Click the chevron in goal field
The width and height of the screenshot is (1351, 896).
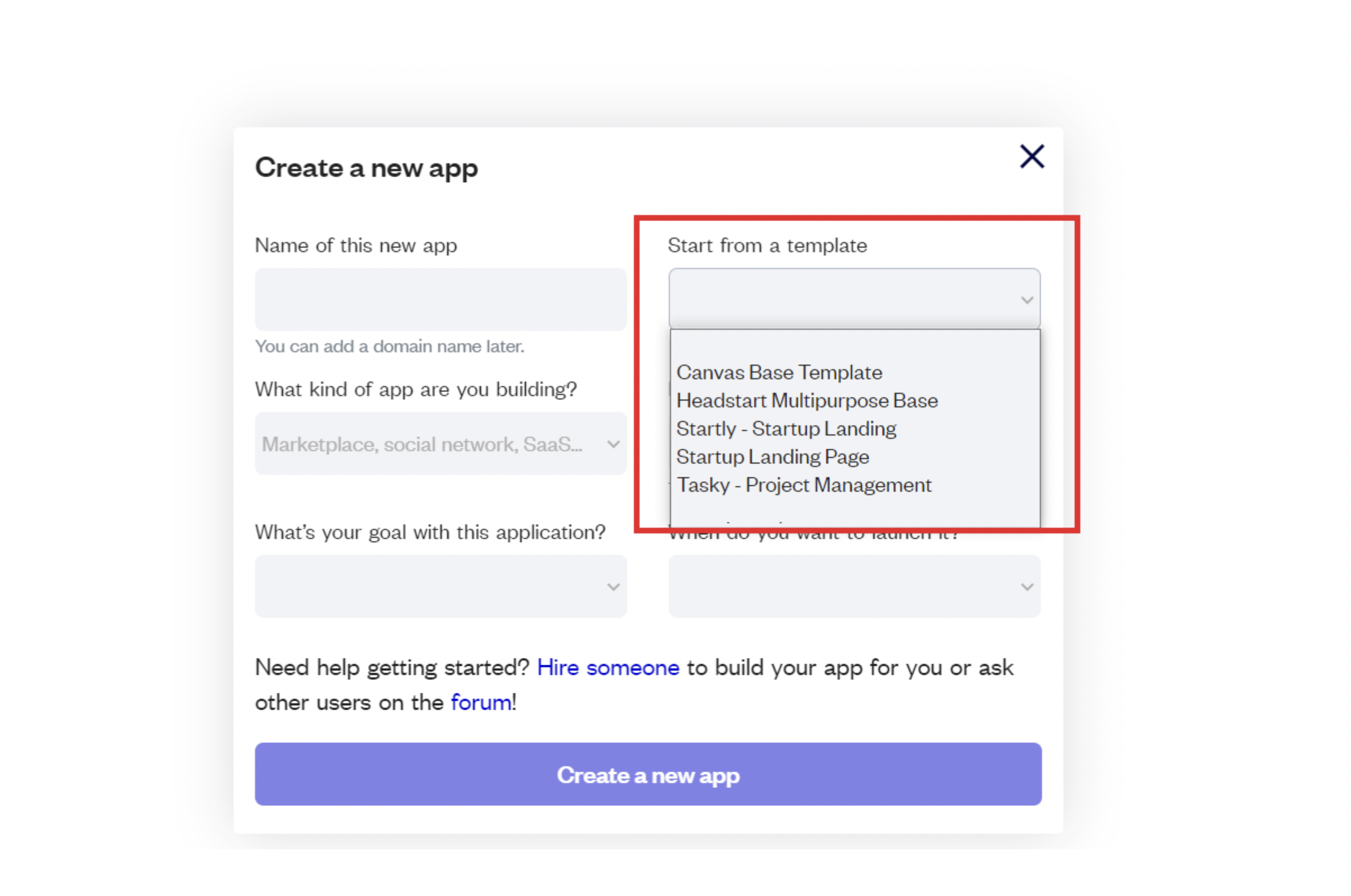(613, 587)
